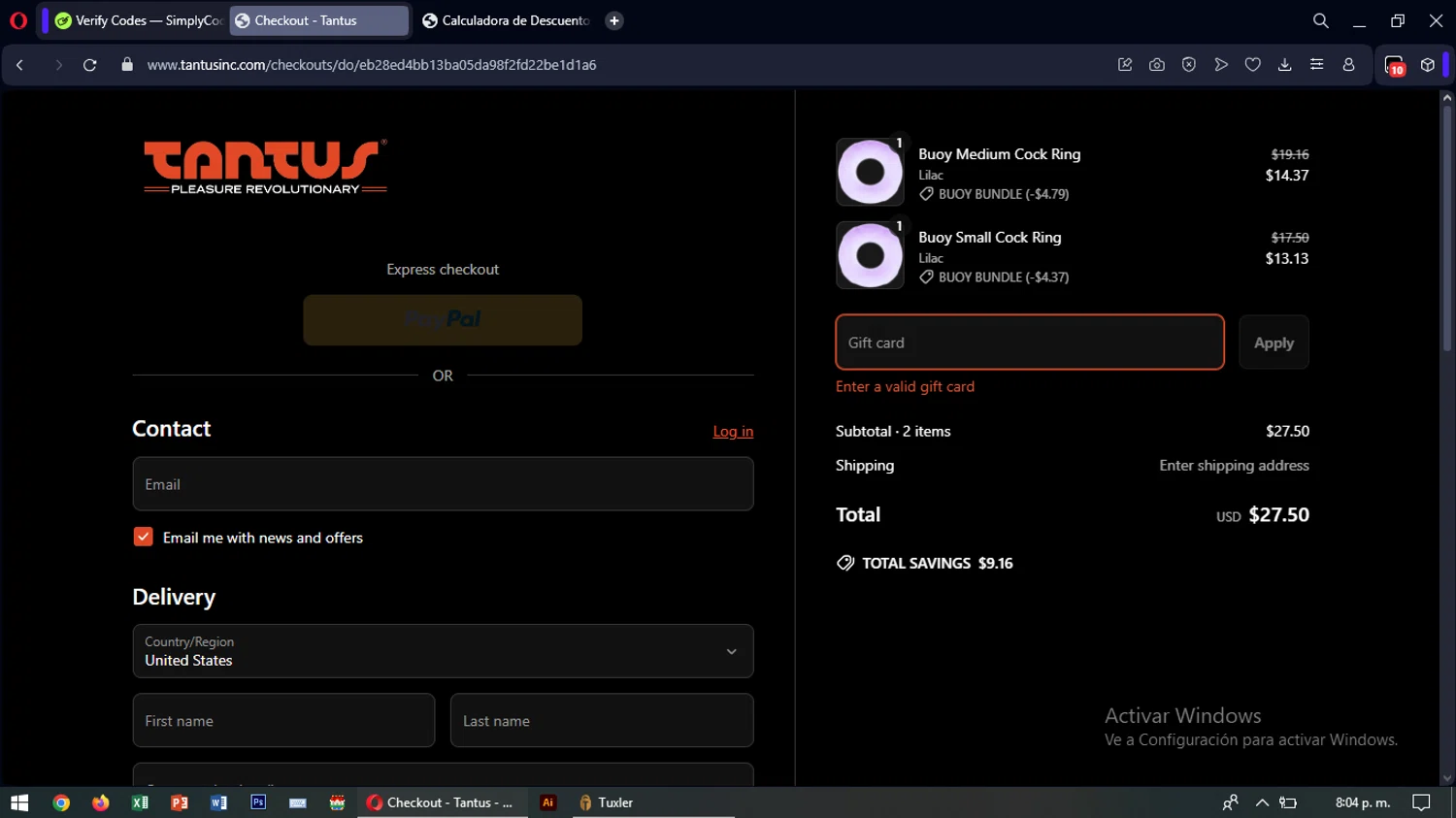Open the extensions cube icon

click(1427, 65)
